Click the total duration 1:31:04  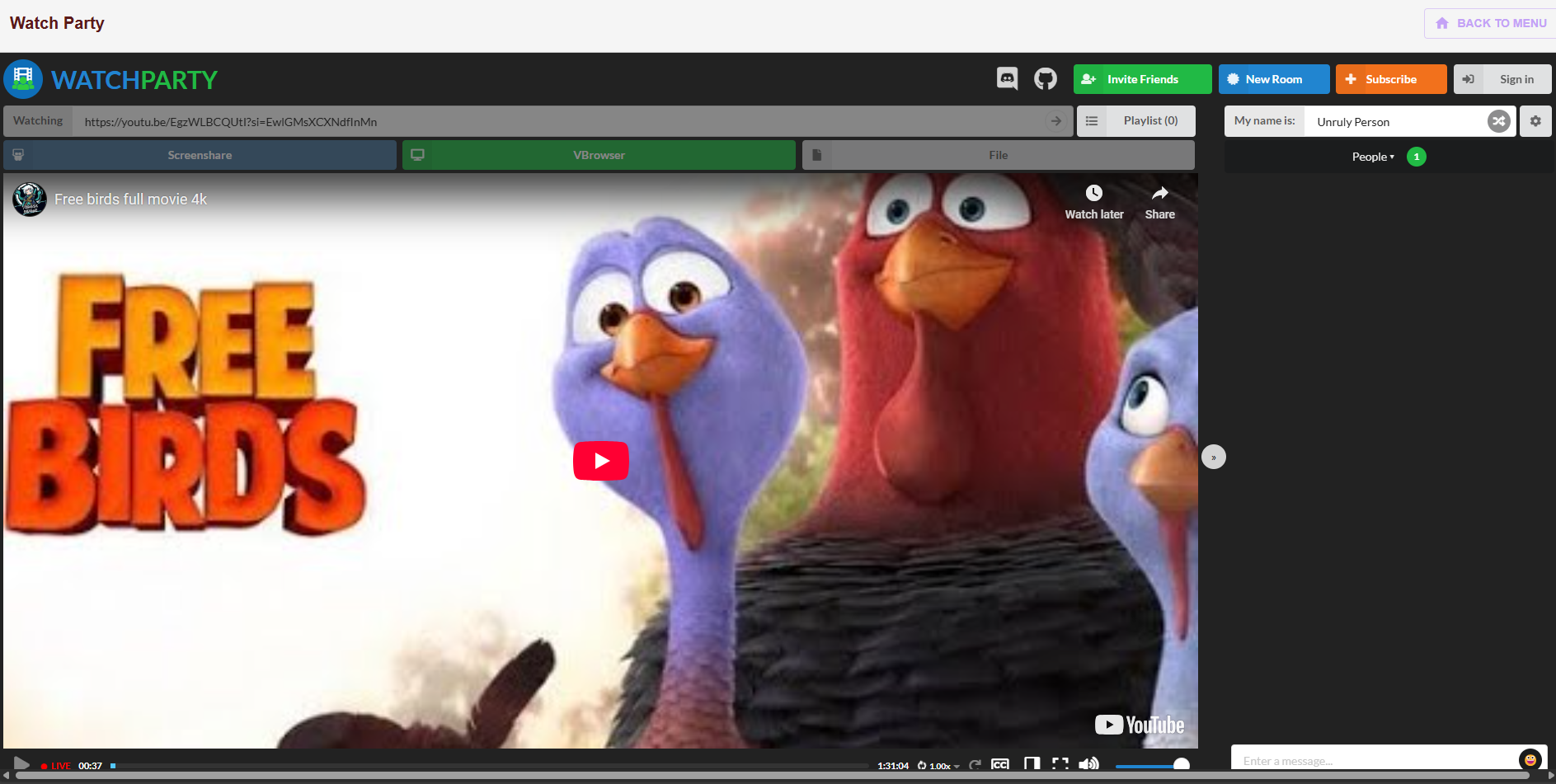pos(893,766)
